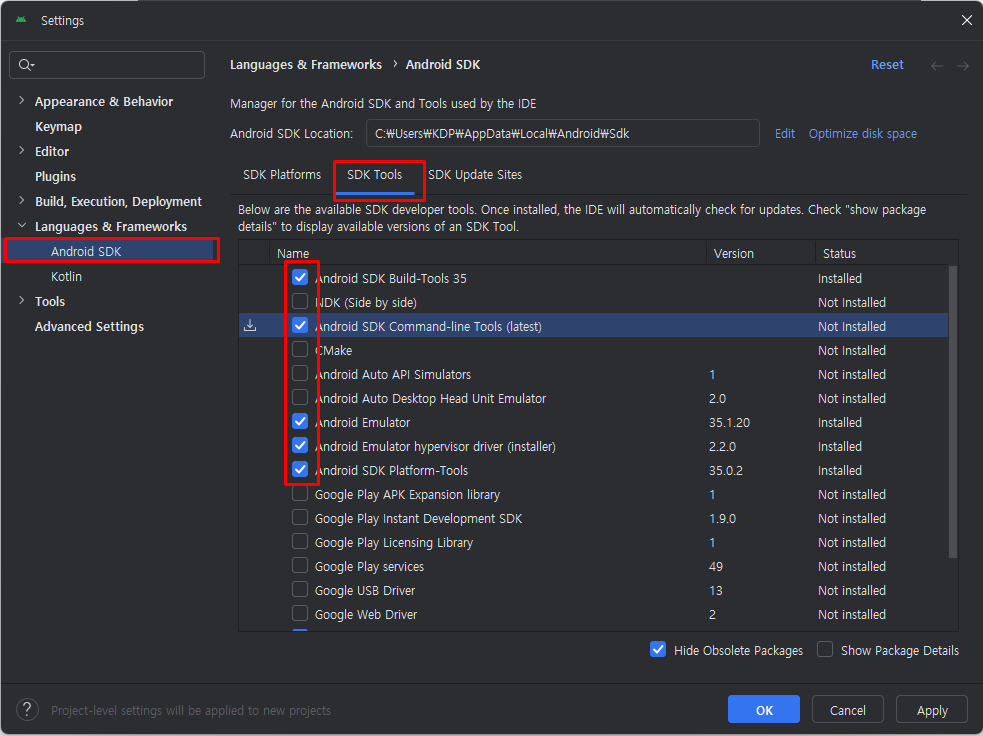Uncheck Android SDK Build-Tools 35
Image resolution: width=983 pixels, height=736 pixels.
[x=300, y=278]
